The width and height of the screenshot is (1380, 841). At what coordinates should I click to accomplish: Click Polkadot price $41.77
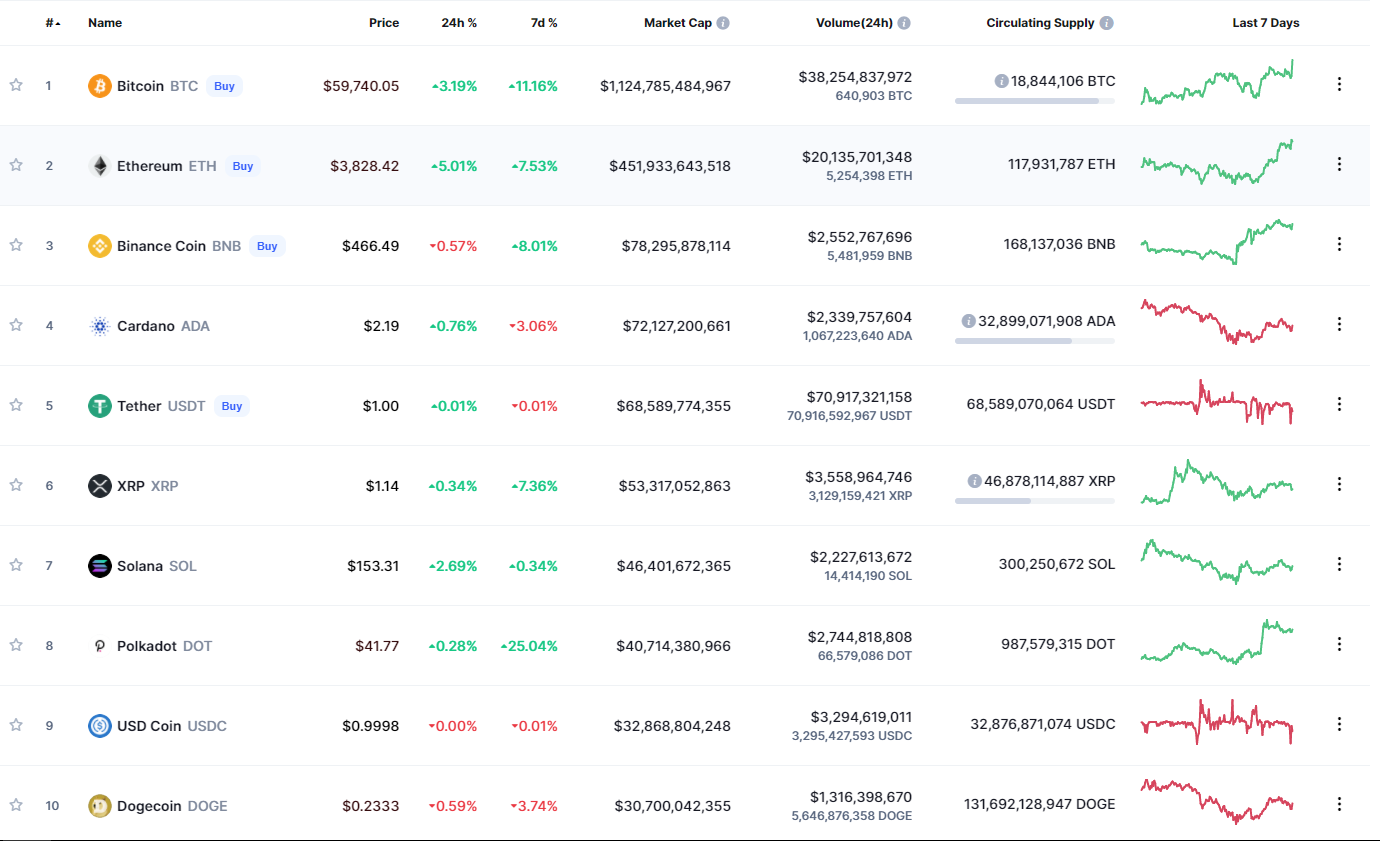[377, 646]
